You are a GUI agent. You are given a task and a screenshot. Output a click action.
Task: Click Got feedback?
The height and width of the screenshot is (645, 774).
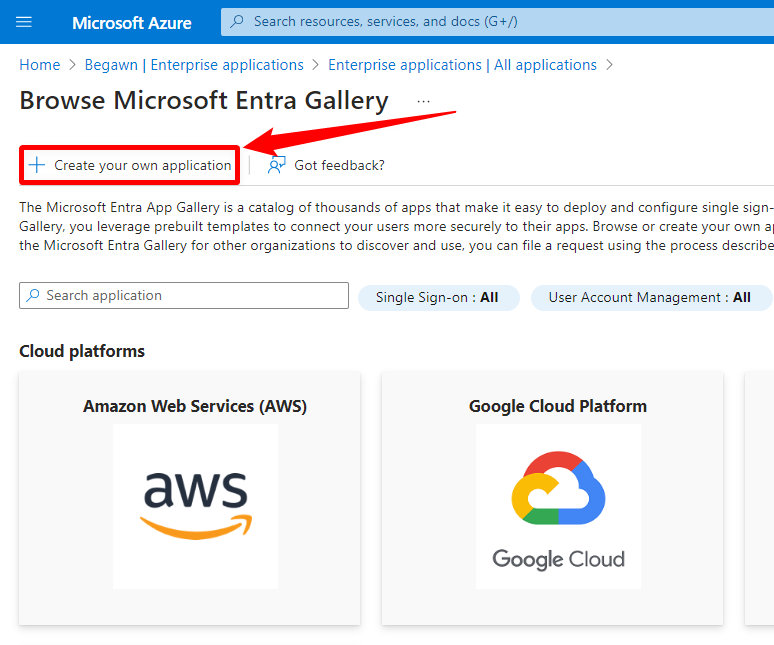click(x=339, y=165)
